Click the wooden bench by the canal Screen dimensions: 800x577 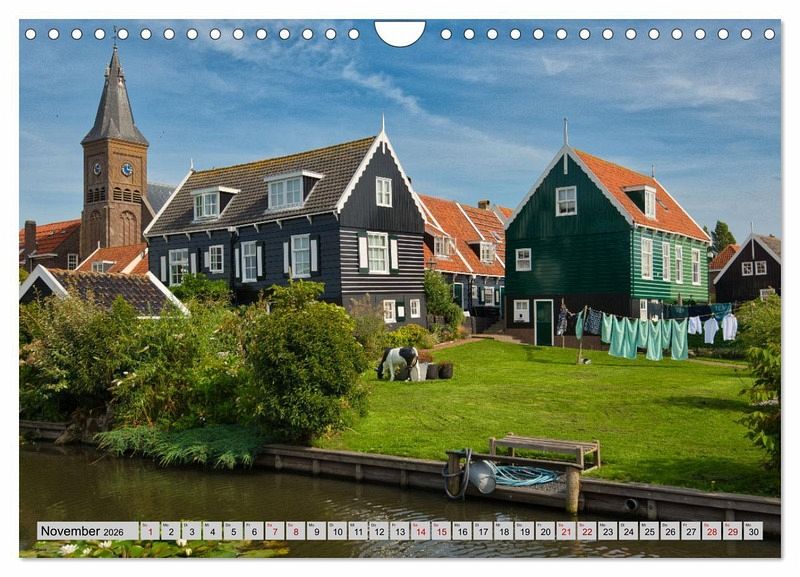(x=545, y=449)
